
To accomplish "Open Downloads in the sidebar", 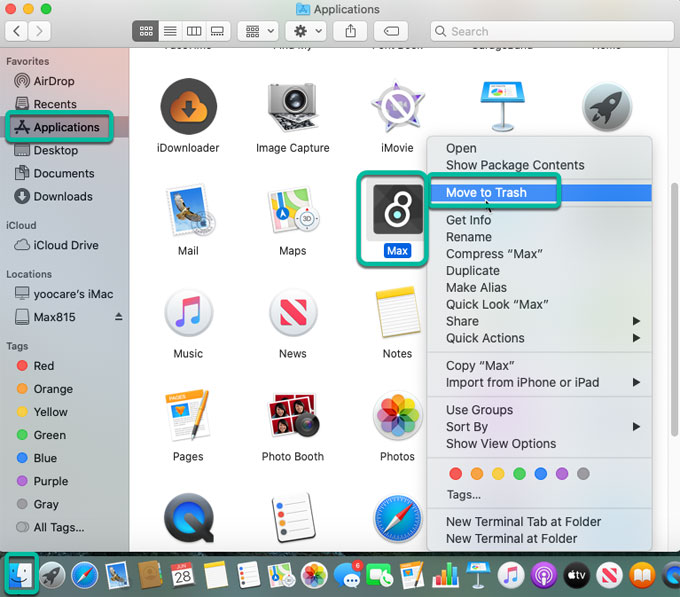I will 63,196.
